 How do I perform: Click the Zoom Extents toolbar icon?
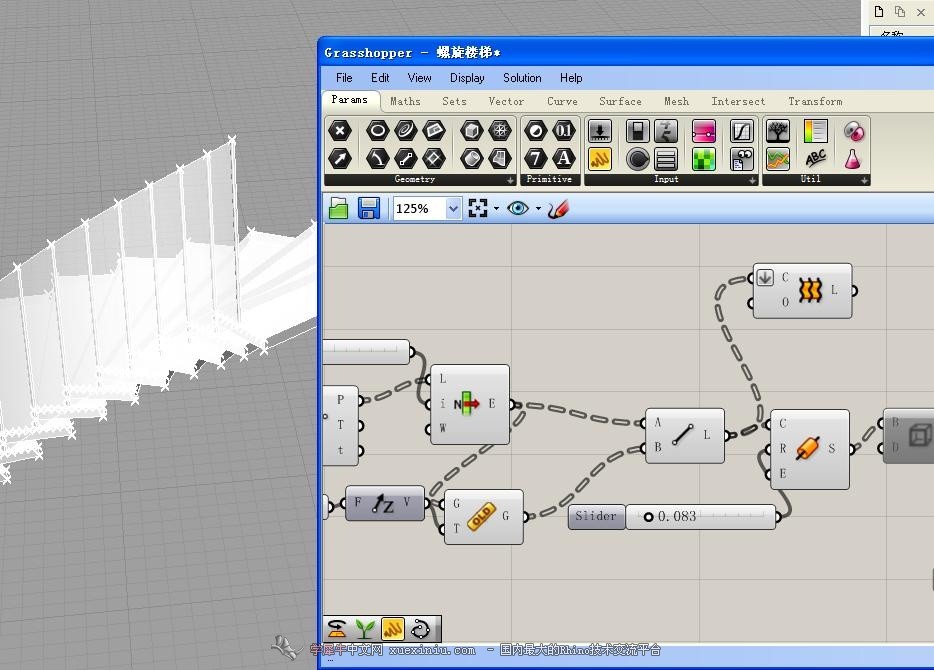point(478,208)
